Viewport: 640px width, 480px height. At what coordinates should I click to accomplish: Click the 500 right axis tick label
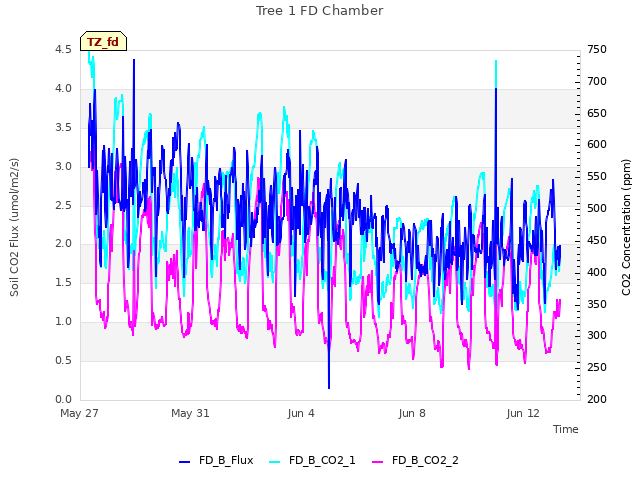coord(597,208)
